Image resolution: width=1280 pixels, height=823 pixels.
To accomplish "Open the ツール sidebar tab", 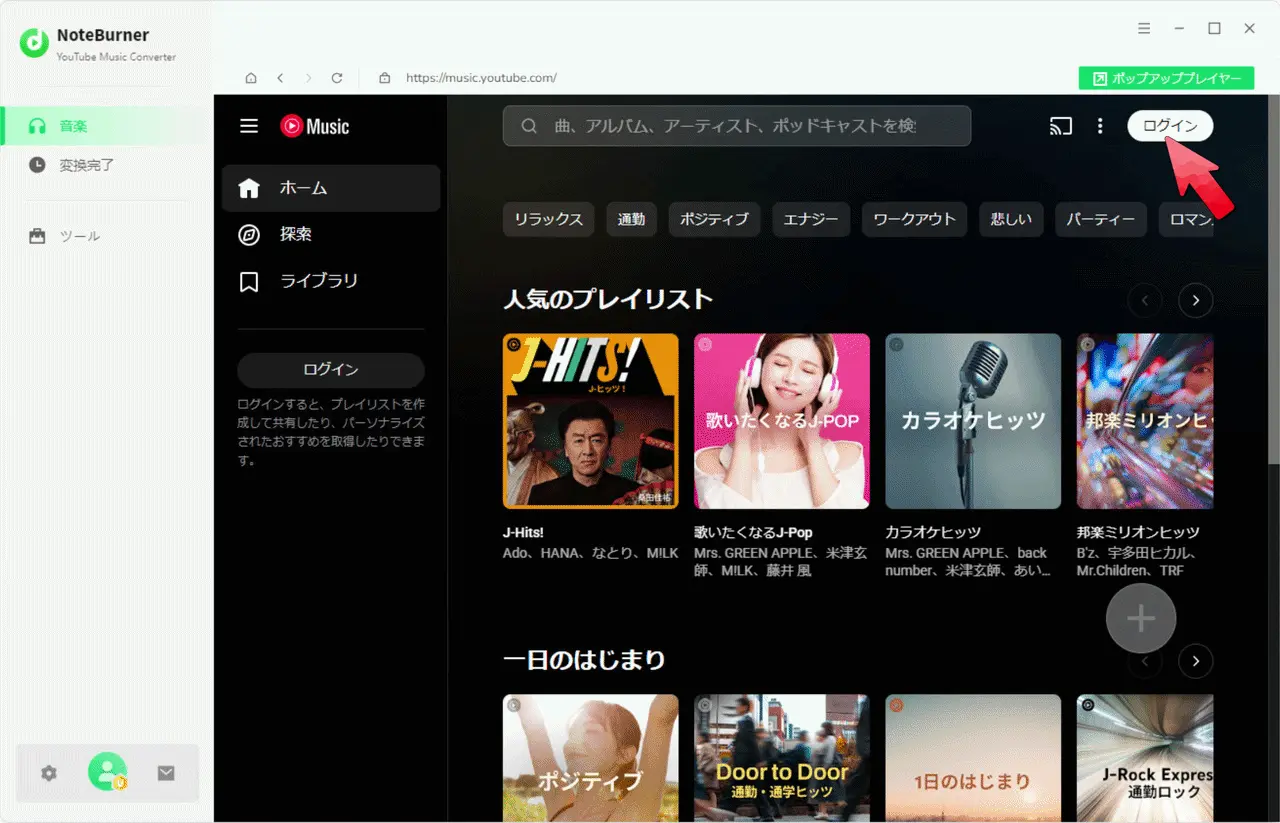I will pyautogui.click(x=107, y=236).
